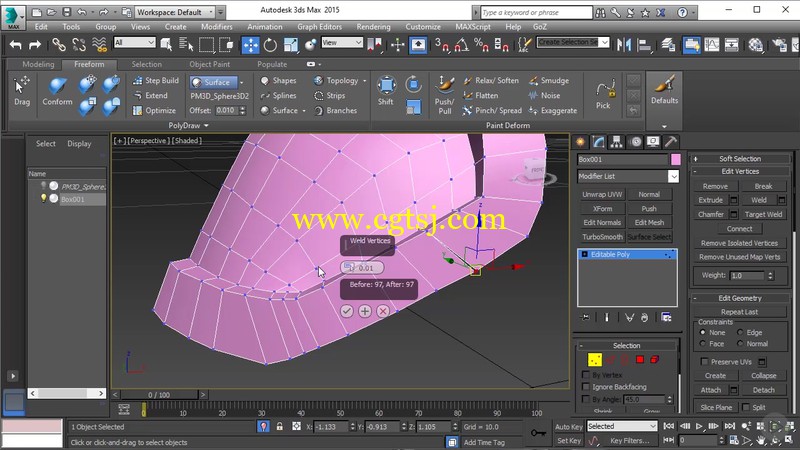The width and height of the screenshot is (800, 450).
Task: Open the Modify command panel tab
Action: point(598,142)
